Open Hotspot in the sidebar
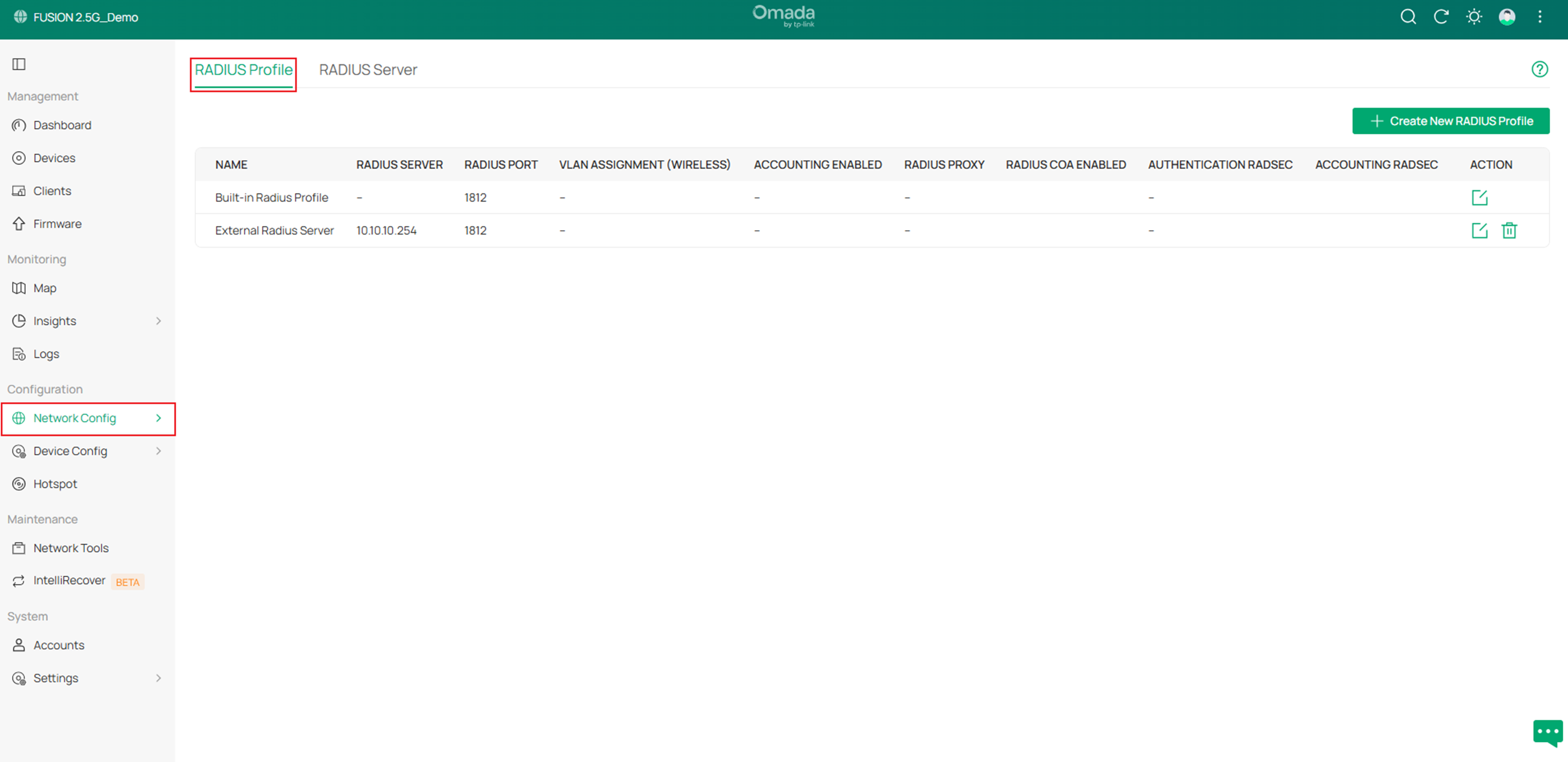The image size is (1568, 762). pos(55,483)
